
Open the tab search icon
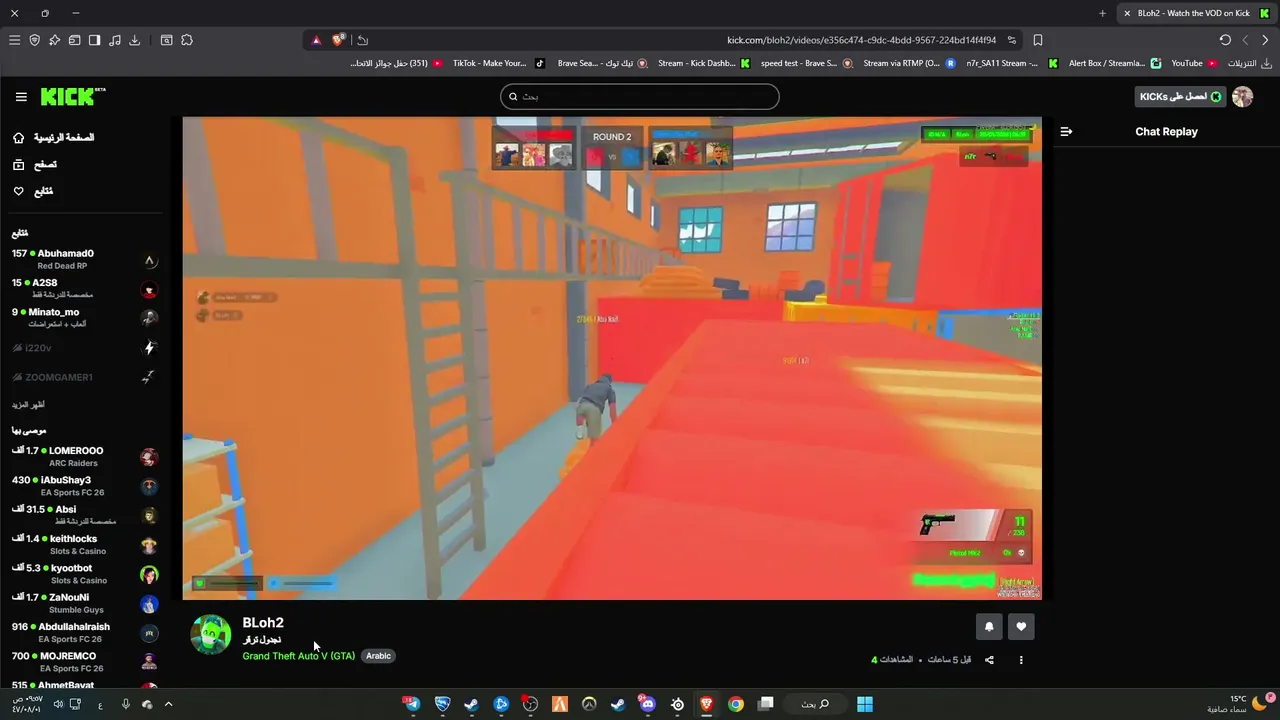click(166, 40)
